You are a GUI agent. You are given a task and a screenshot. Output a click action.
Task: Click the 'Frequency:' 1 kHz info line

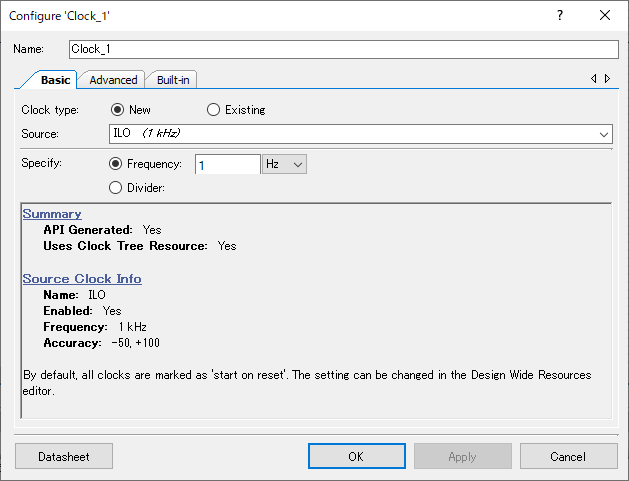click(95, 327)
